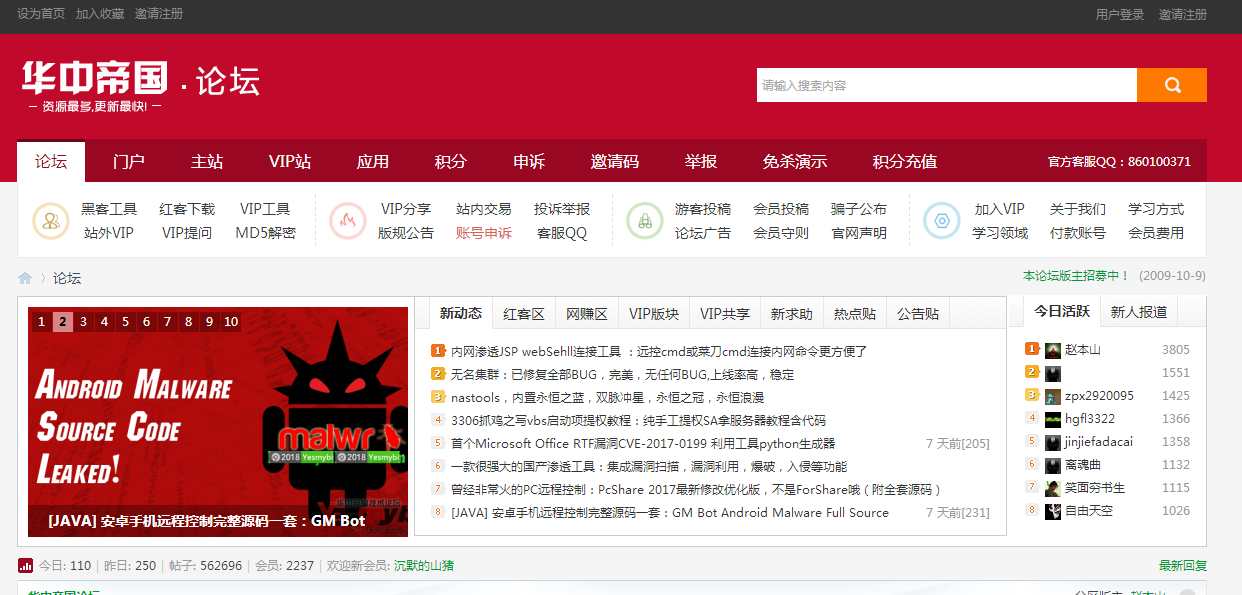Switch to the VIP版块 tab
Viewport: 1242px width, 595px height.
pos(654,313)
